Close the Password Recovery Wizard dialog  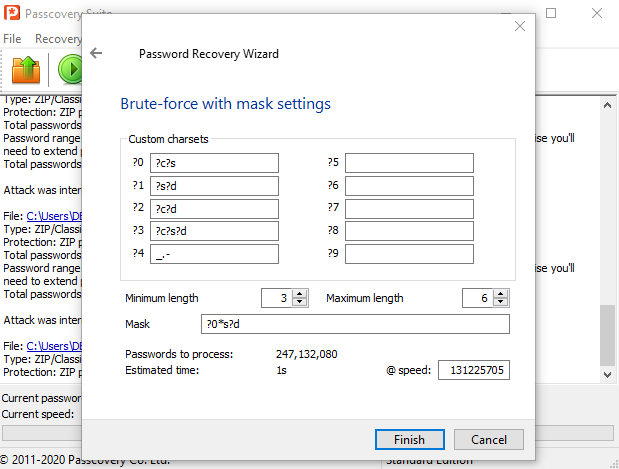pyautogui.click(x=520, y=26)
